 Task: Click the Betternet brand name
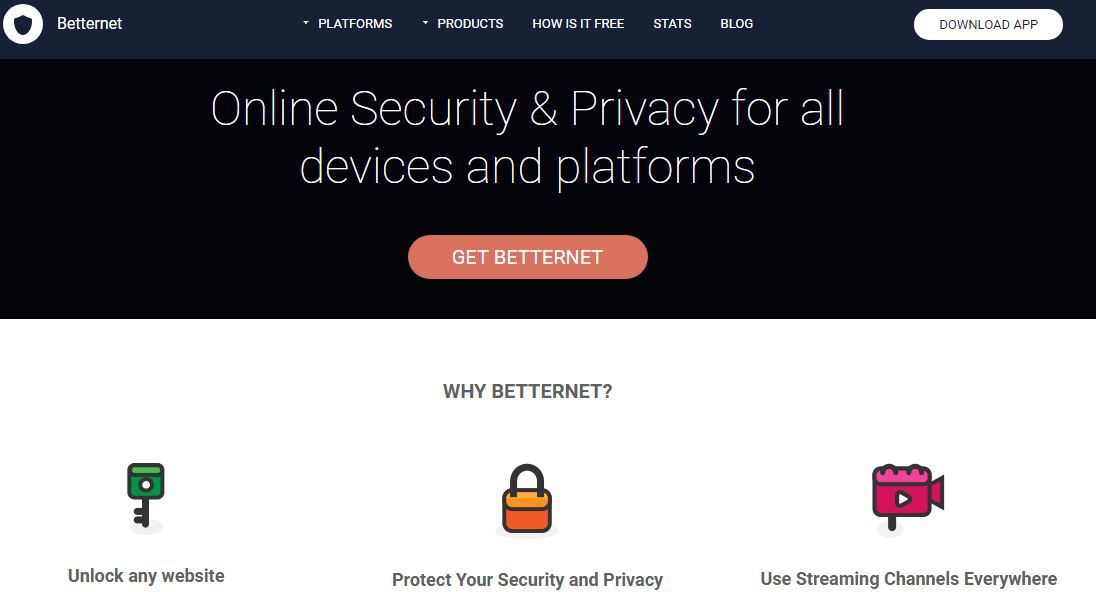(89, 24)
